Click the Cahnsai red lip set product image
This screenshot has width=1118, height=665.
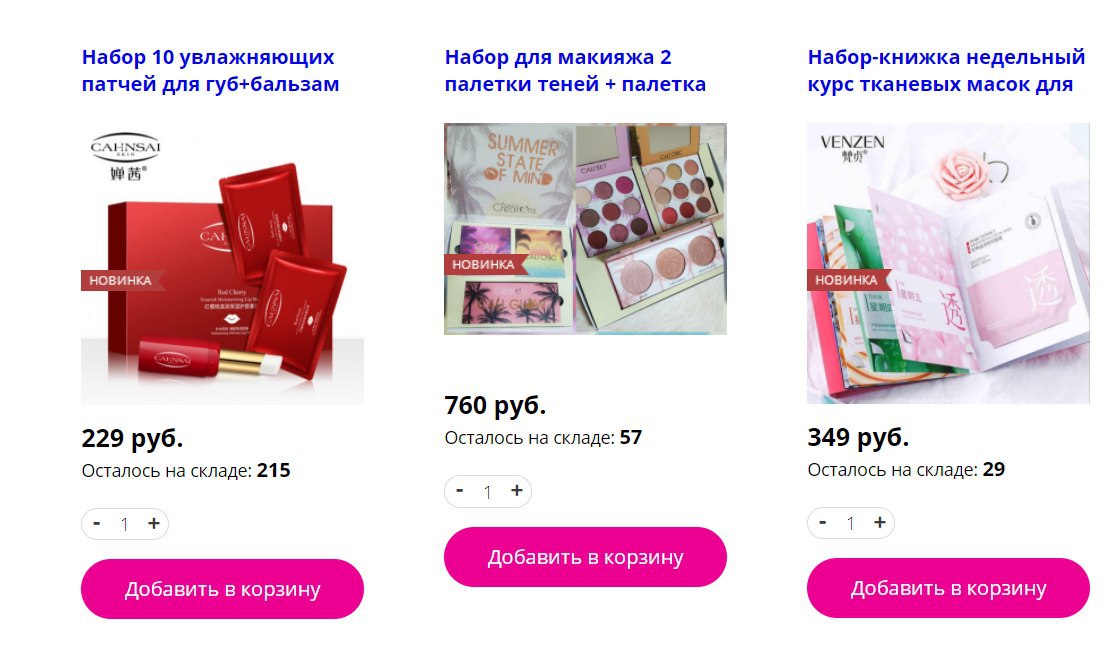(x=222, y=264)
